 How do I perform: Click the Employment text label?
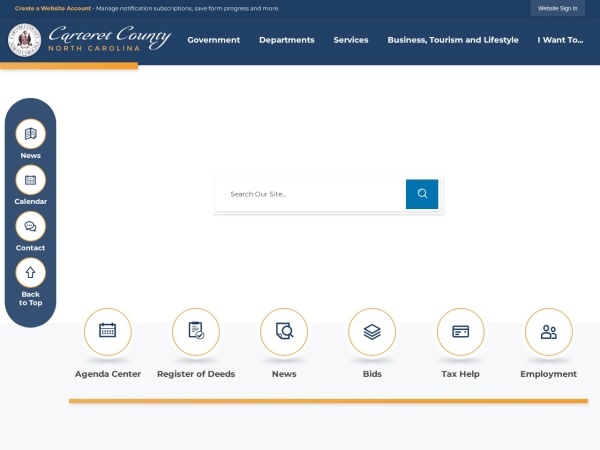click(548, 374)
